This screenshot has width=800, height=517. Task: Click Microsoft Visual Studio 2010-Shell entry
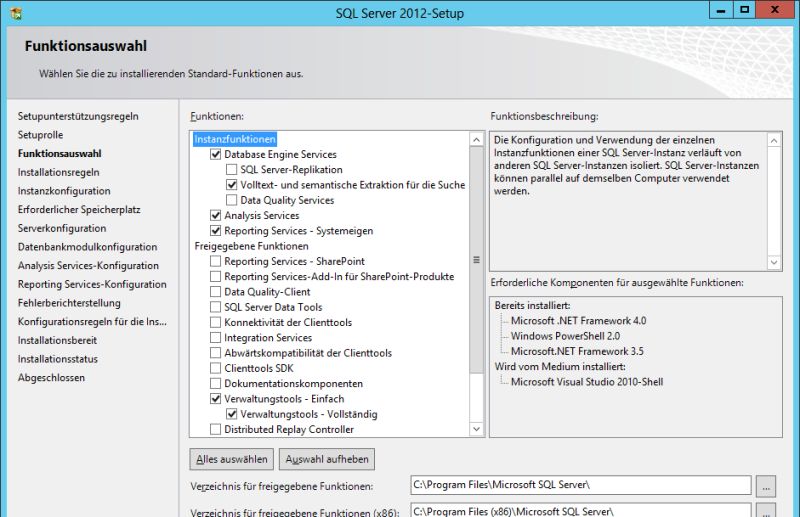pos(587,382)
